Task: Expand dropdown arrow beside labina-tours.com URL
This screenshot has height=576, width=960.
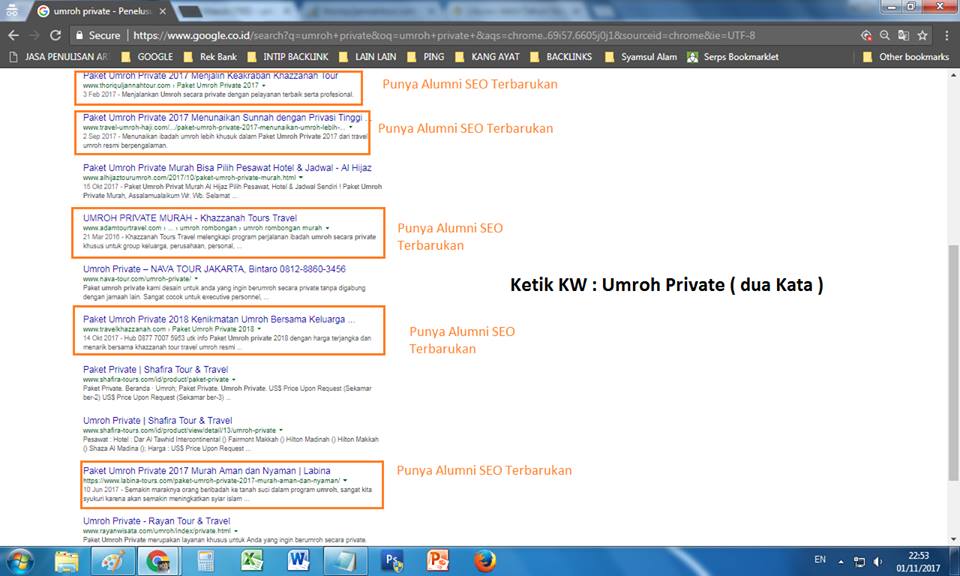Action: point(345,481)
